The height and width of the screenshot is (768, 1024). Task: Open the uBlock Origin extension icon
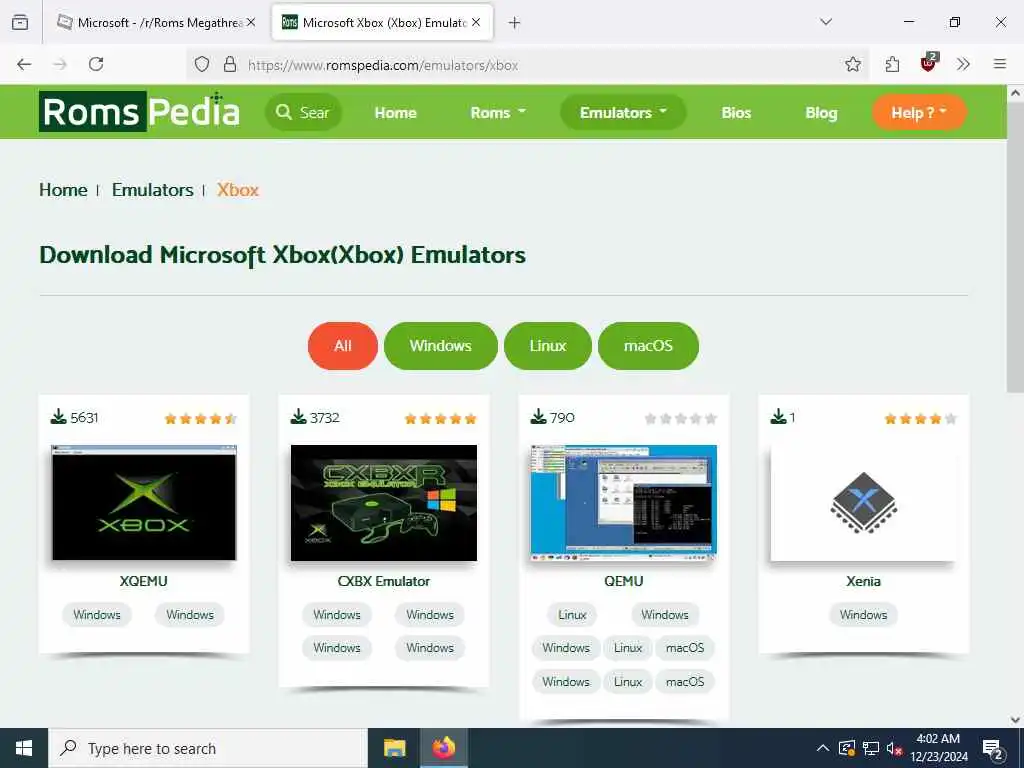tap(929, 63)
